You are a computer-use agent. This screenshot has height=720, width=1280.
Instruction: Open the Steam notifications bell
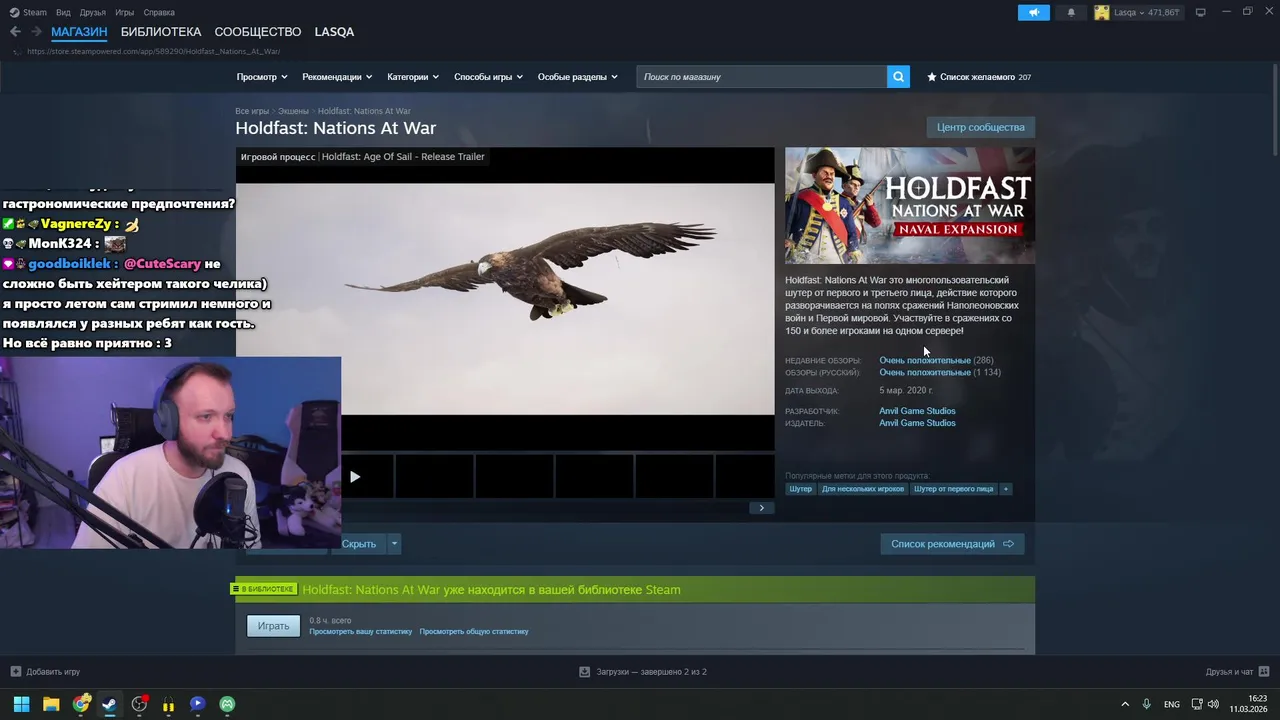[x=1071, y=12]
